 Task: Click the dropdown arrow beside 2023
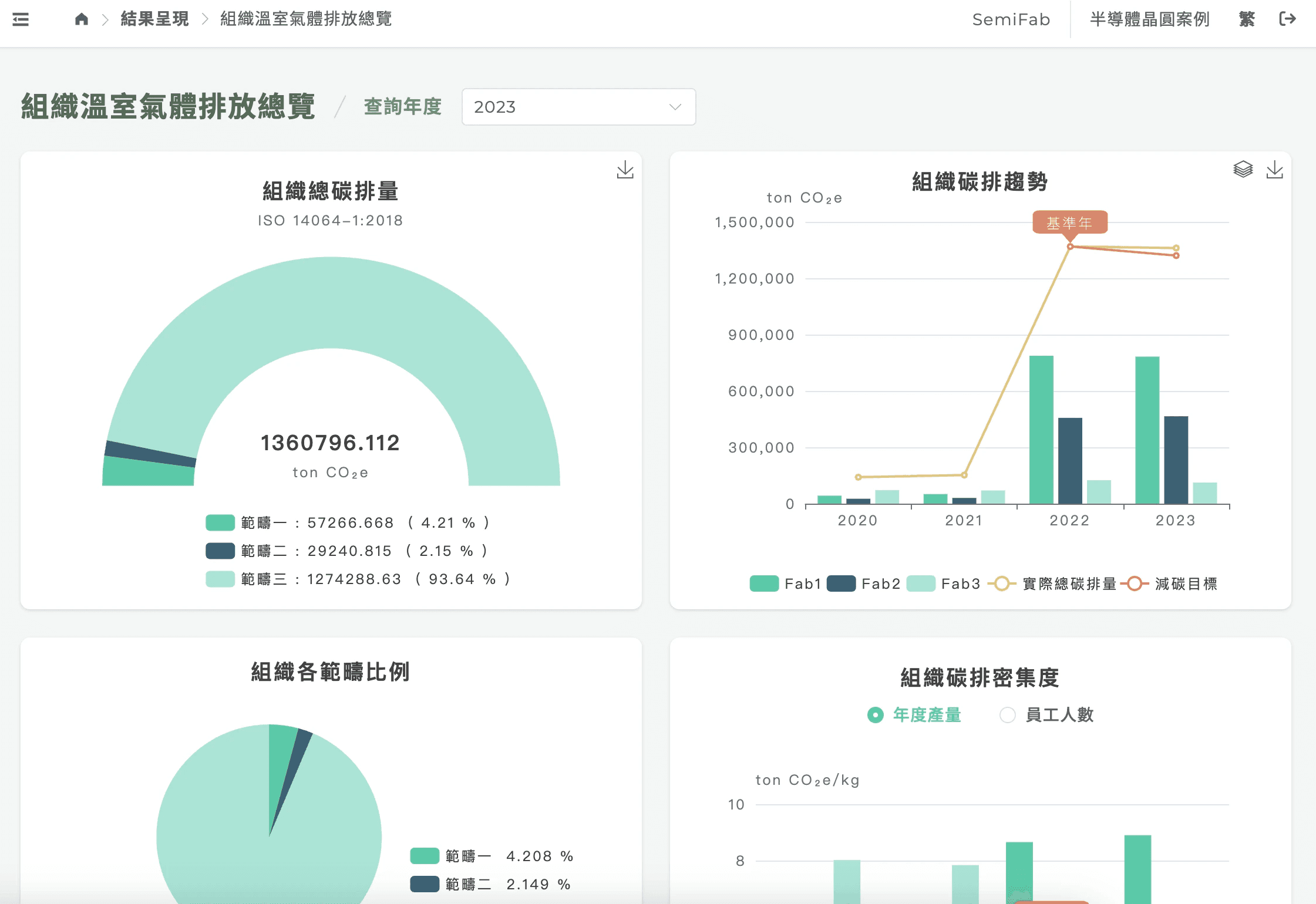point(675,107)
